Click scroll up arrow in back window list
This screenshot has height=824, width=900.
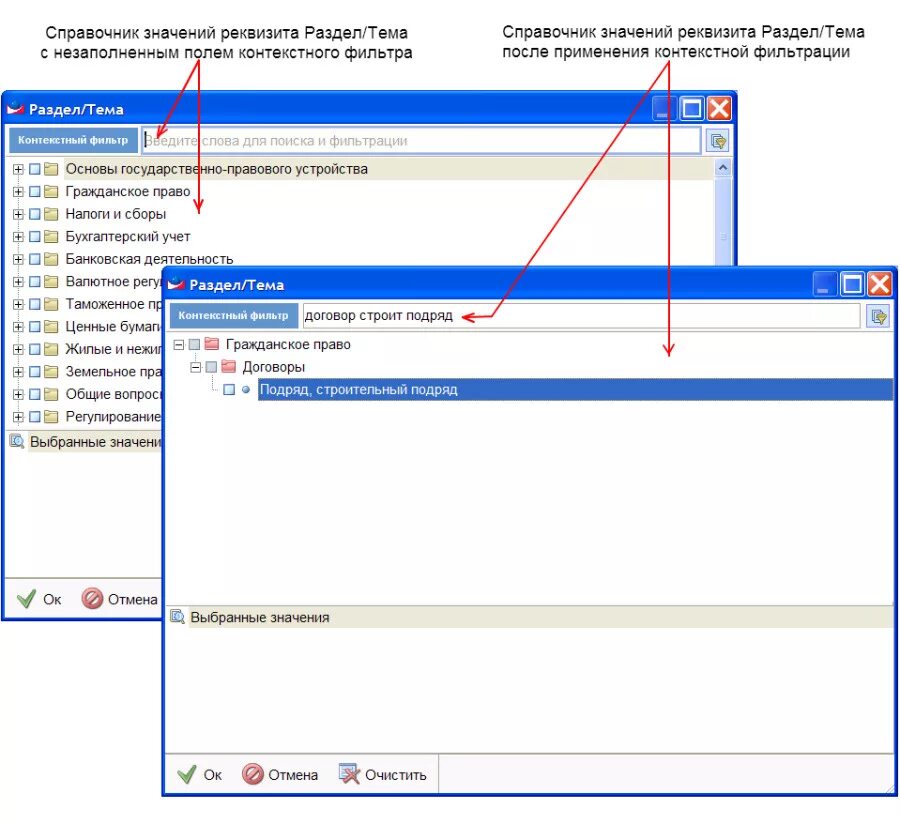pyautogui.click(x=723, y=168)
